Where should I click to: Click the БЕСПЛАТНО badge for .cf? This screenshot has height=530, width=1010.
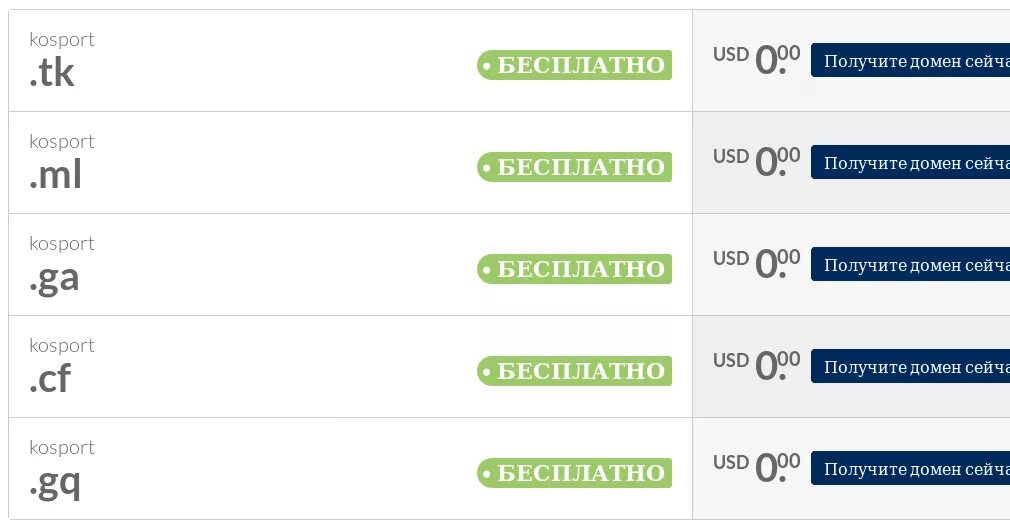[575, 371]
